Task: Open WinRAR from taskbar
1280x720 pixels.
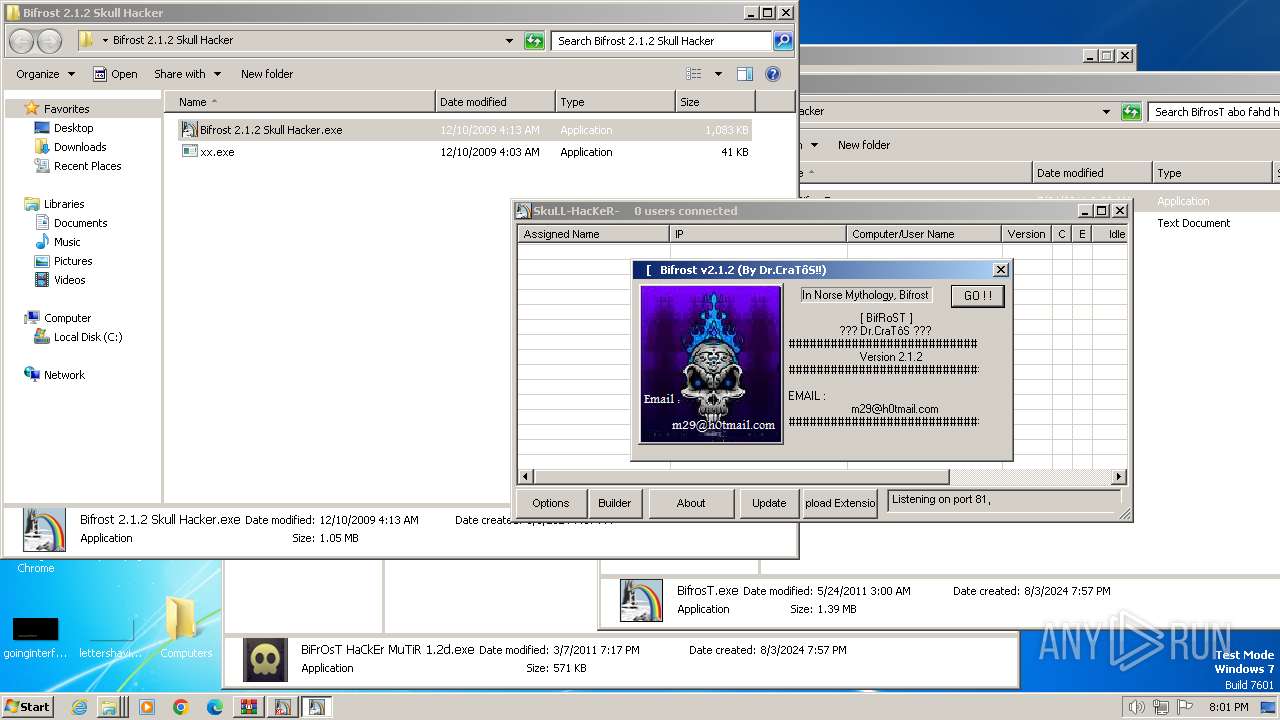Action: coord(249,707)
